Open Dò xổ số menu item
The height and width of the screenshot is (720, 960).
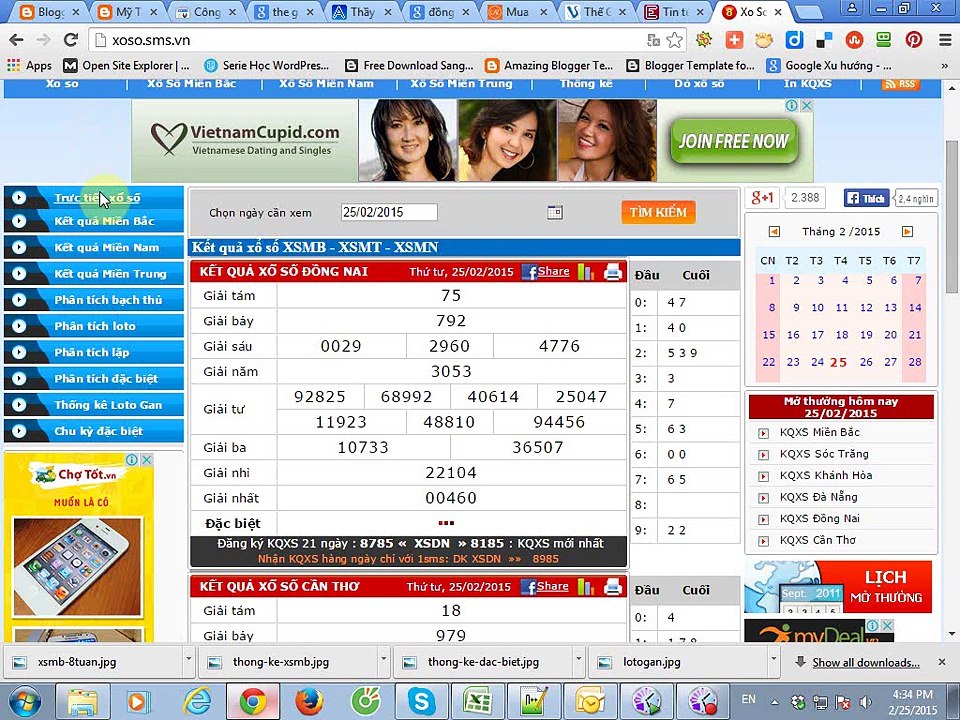point(699,84)
